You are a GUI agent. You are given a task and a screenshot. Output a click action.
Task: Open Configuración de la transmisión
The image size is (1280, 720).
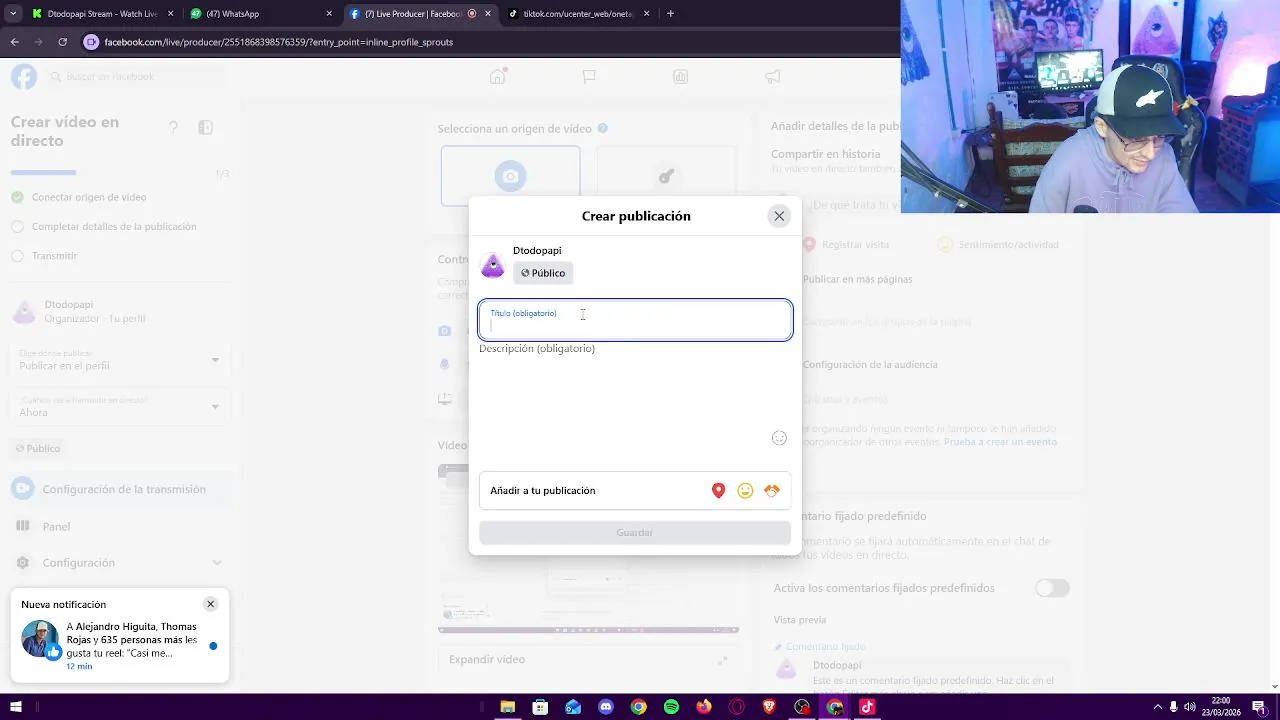pos(120,489)
